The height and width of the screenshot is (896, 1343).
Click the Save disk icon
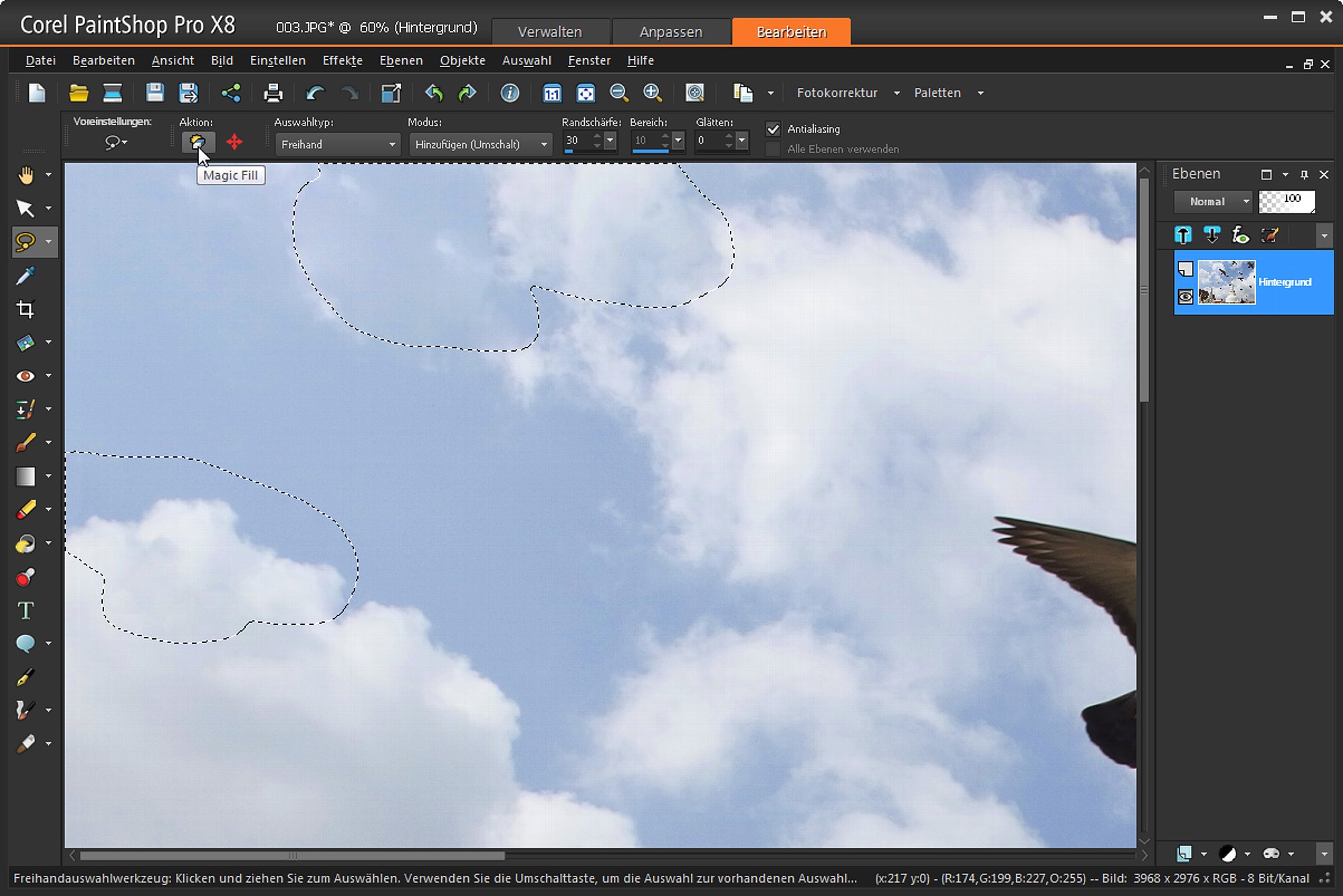coord(155,93)
